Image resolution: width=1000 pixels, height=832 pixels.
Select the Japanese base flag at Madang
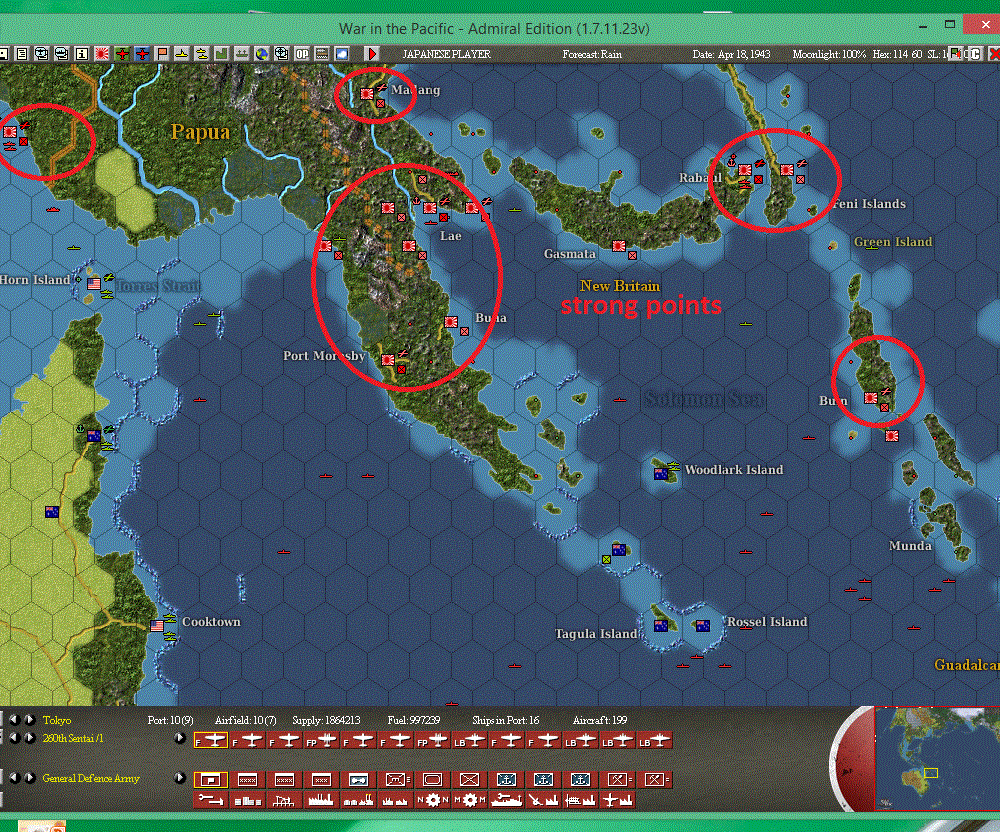pos(366,94)
